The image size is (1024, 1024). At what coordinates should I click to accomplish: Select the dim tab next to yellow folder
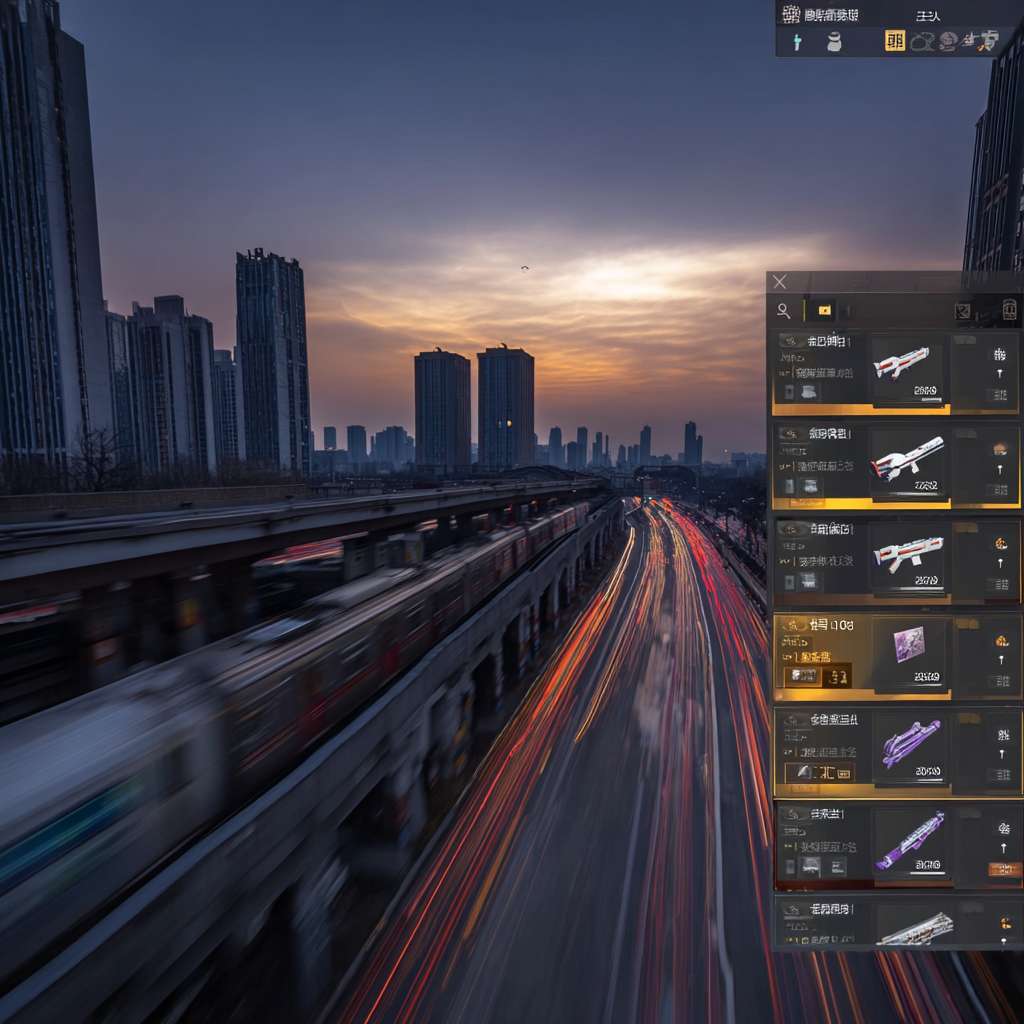pyautogui.click(x=848, y=311)
